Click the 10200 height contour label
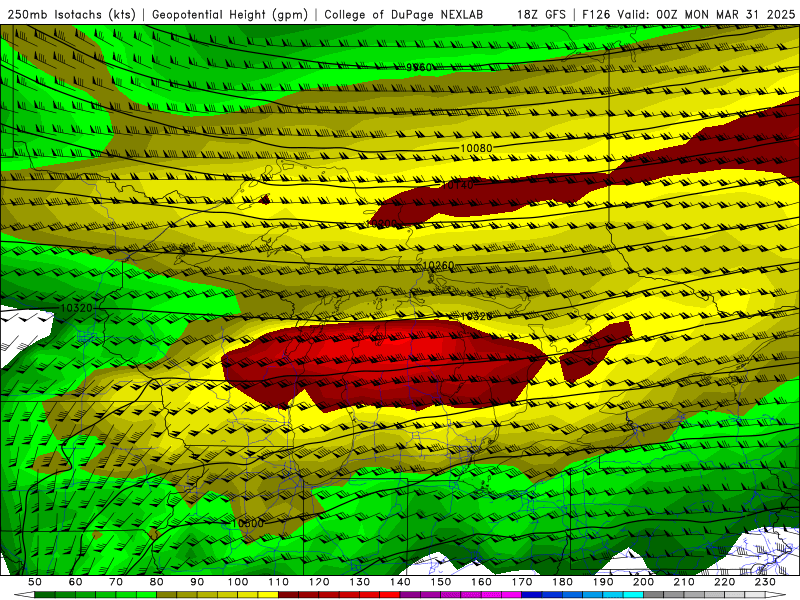The width and height of the screenshot is (800, 600). coord(382,223)
